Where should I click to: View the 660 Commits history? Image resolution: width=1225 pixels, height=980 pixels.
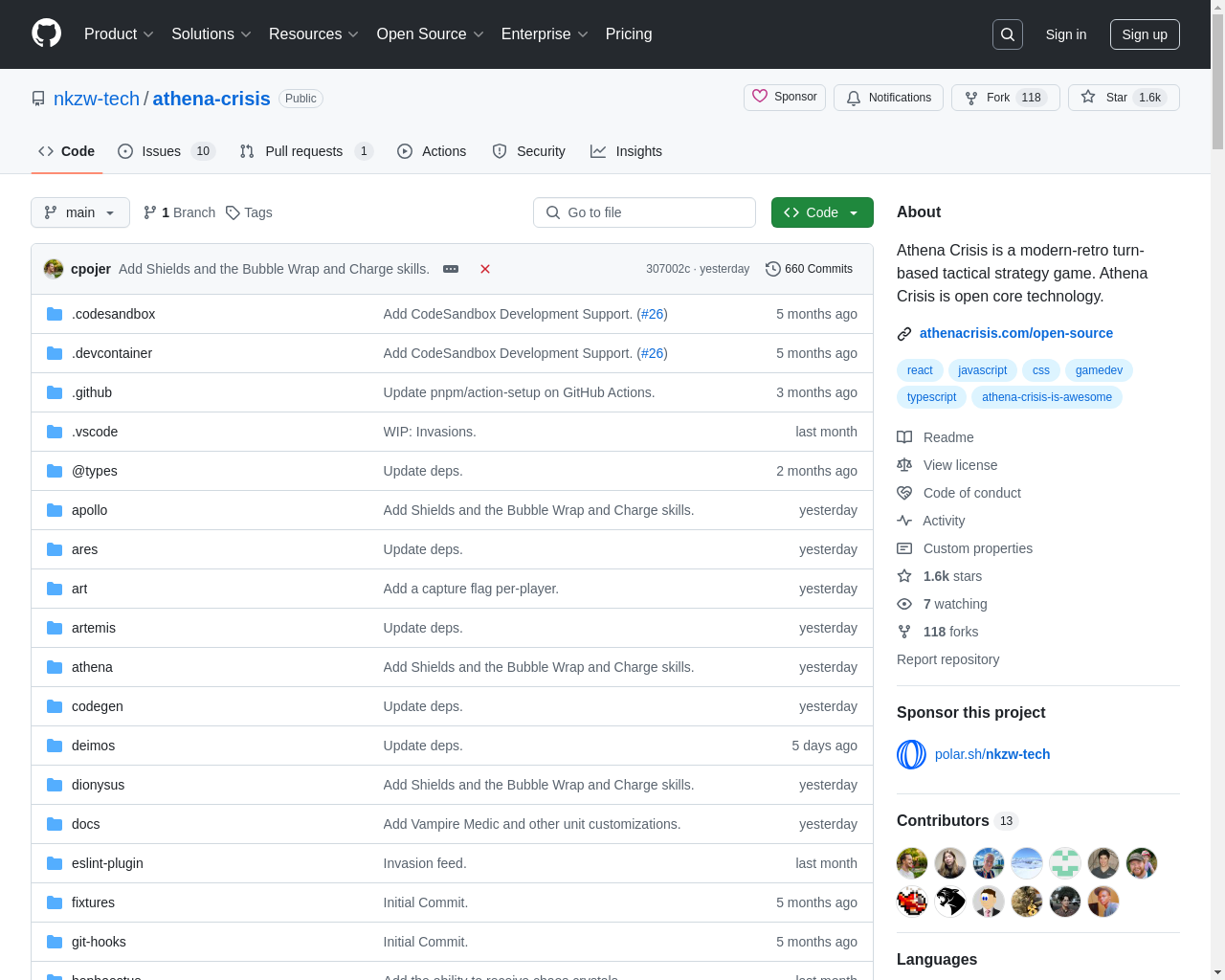[809, 269]
